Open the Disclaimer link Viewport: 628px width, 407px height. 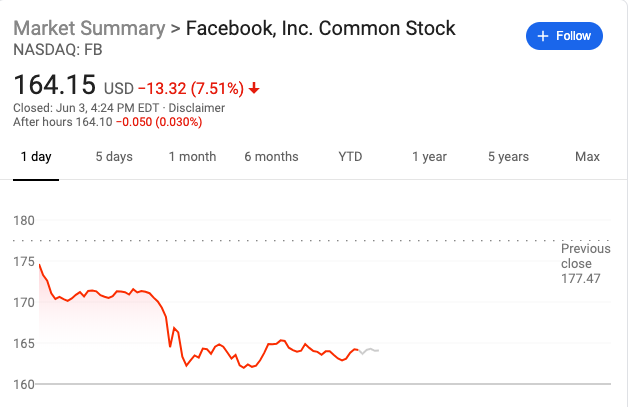(196, 108)
